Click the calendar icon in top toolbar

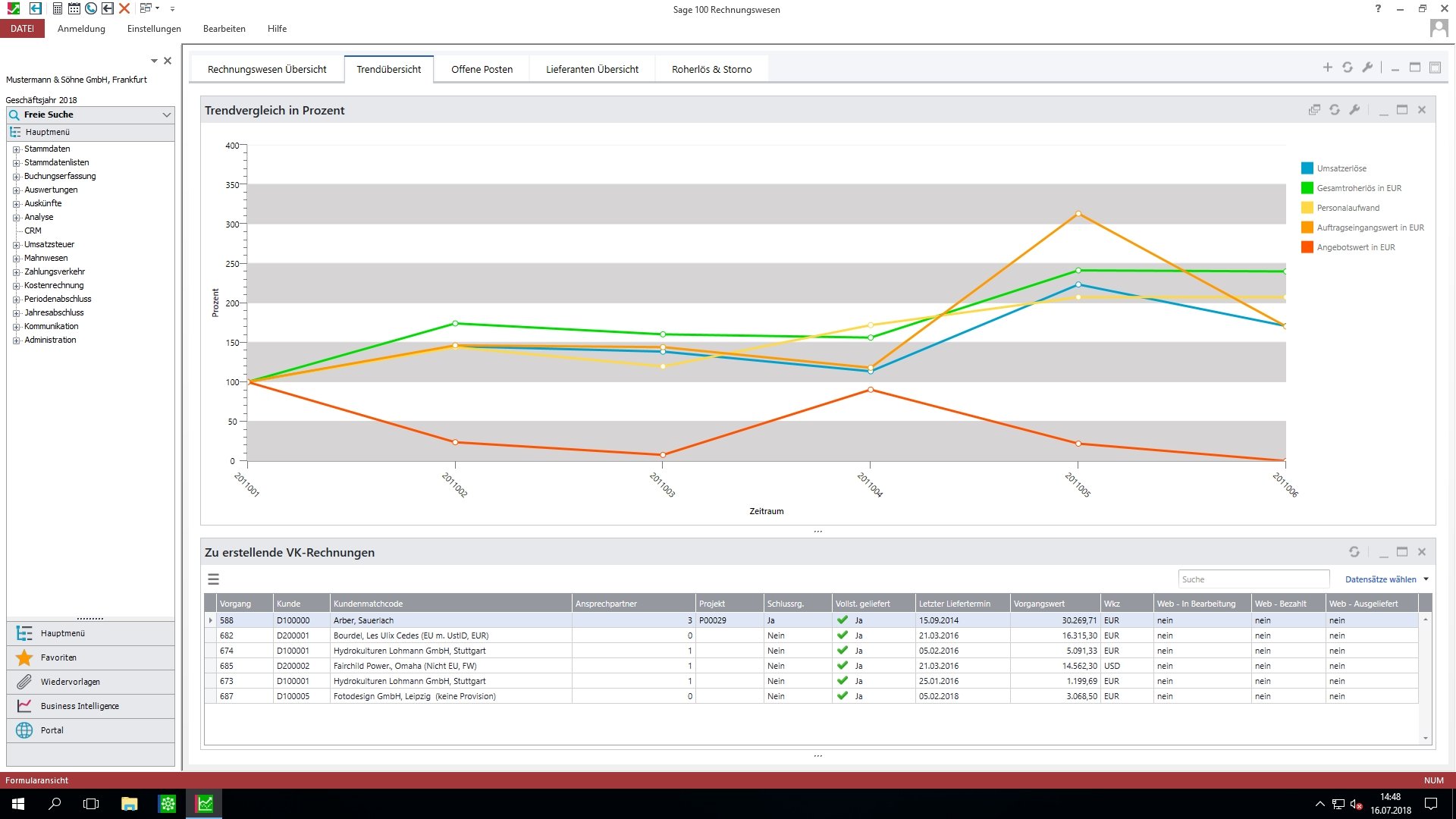pos(74,8)
